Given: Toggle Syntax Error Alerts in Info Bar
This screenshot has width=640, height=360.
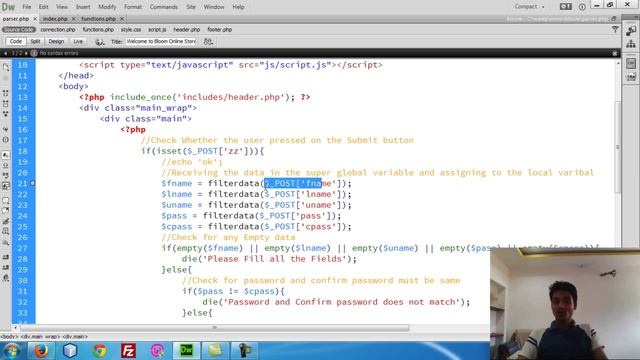Looking at the screenshot, I should coord(6,186).
